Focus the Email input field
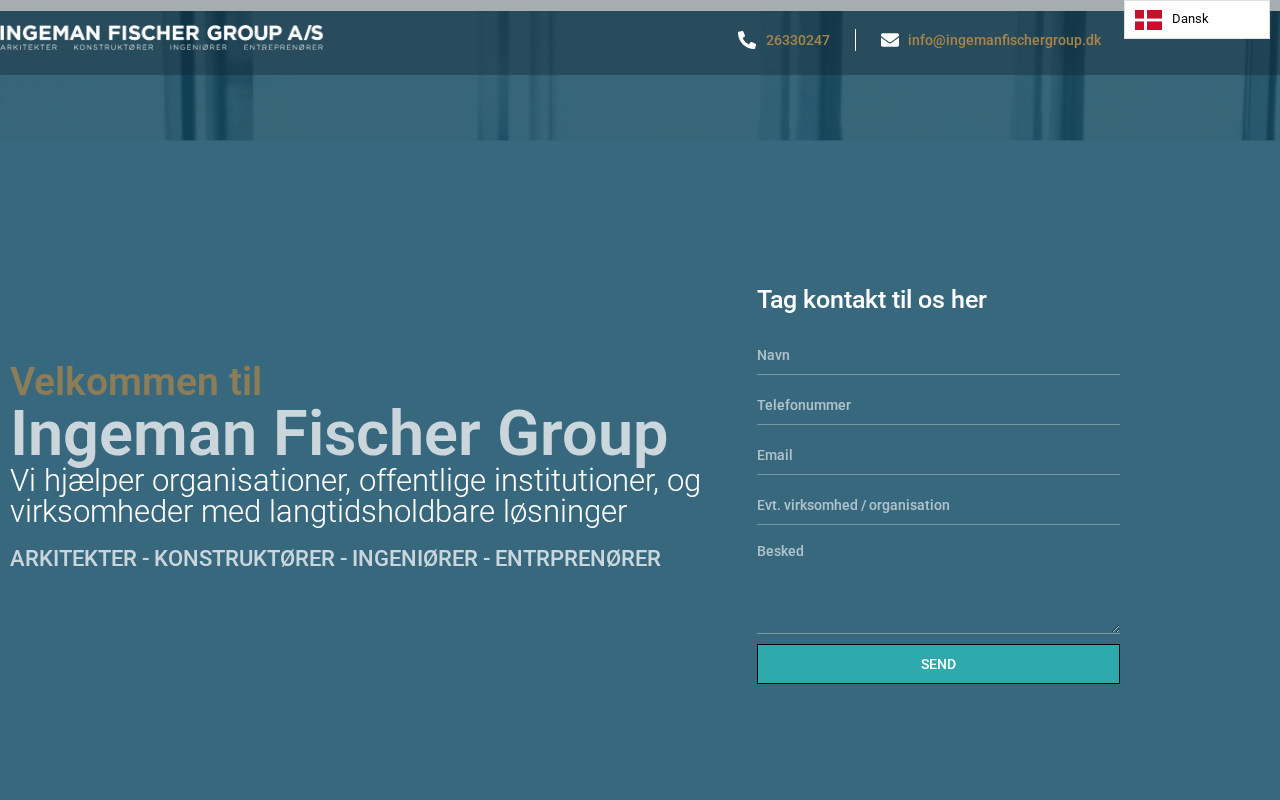 click(938, 455)
